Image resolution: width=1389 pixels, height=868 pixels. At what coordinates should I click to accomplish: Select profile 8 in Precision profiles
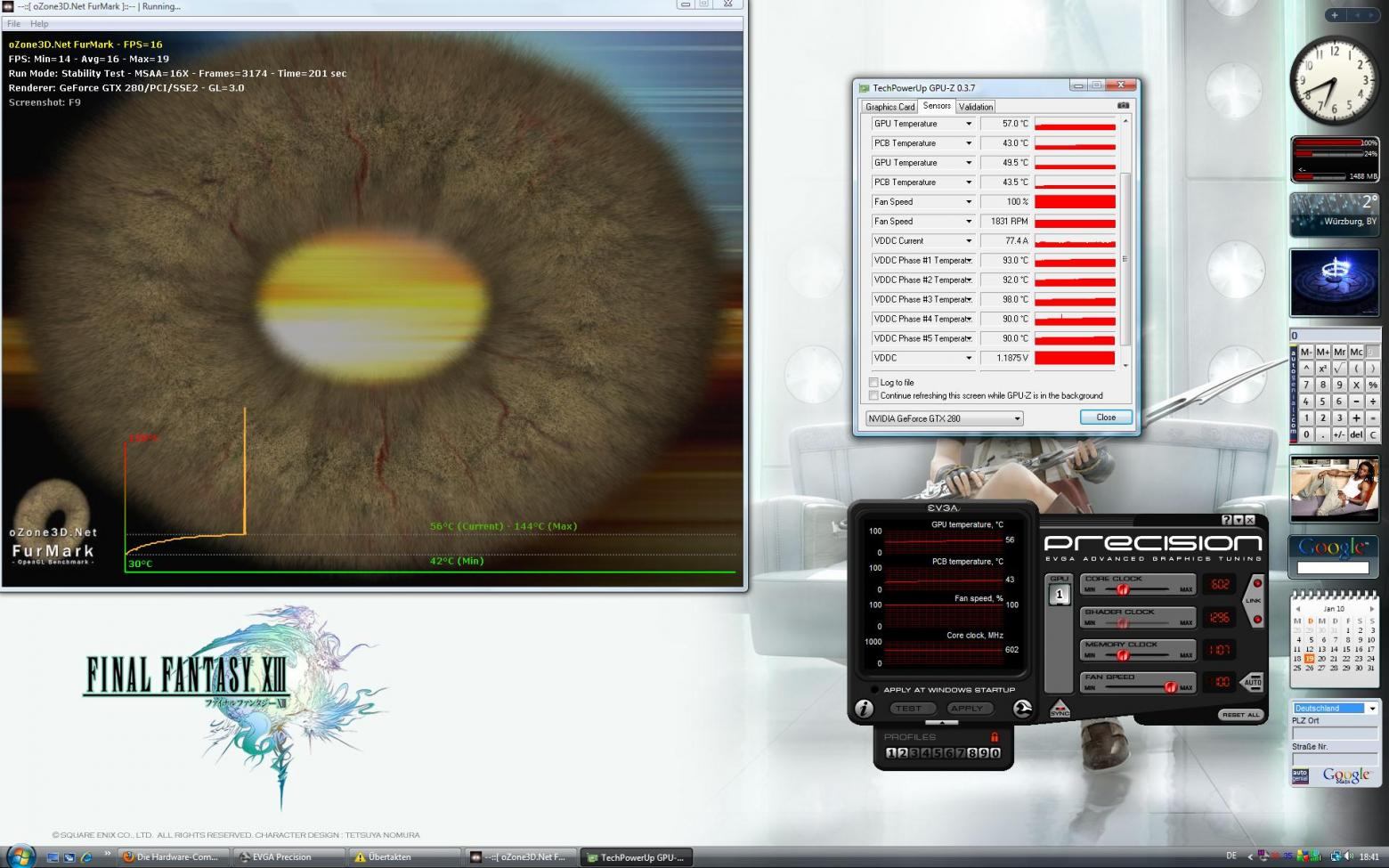point(972,753)
